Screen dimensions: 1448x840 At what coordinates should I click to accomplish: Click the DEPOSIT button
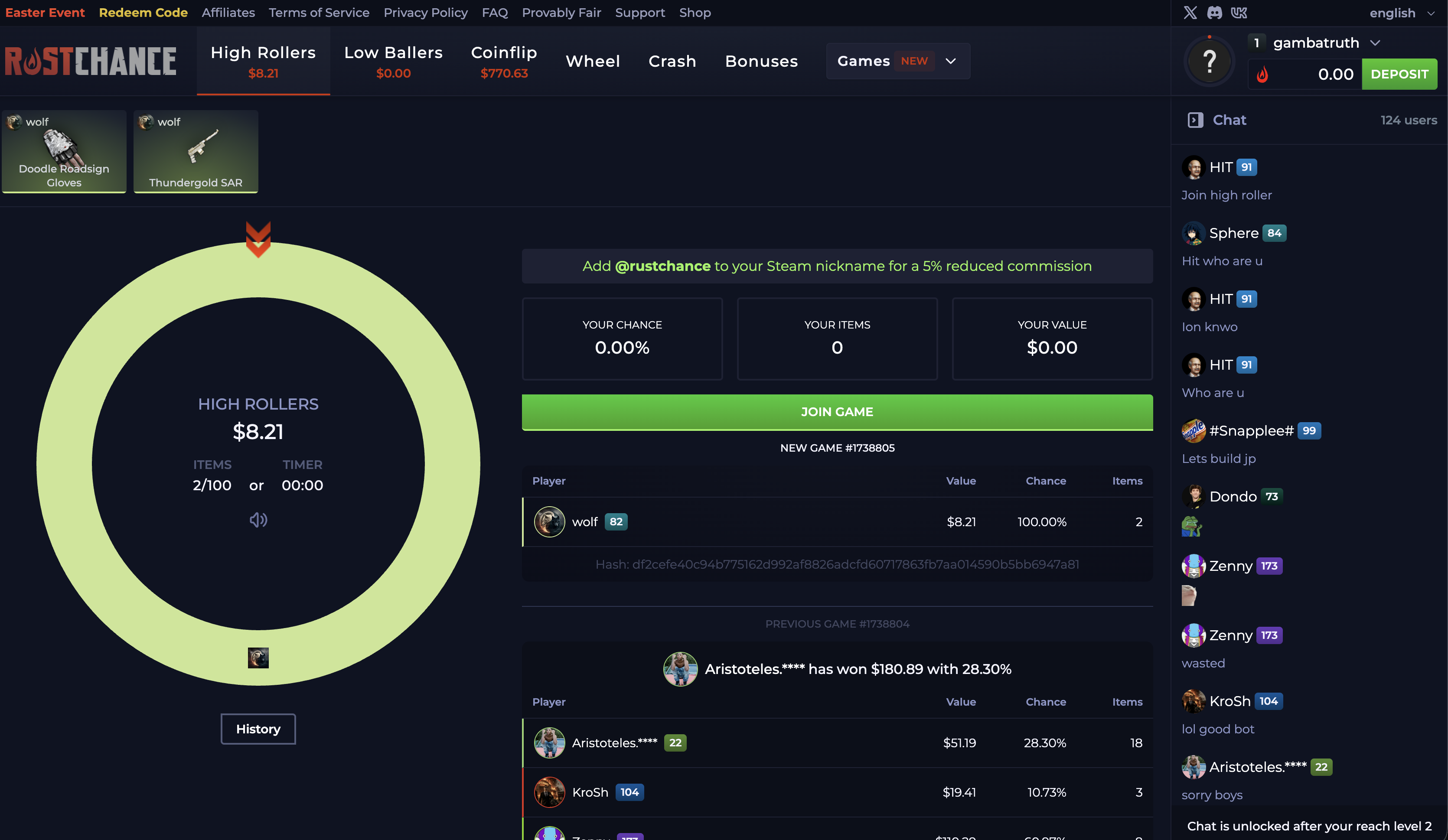pyautogui.click(x=1399, y=74)
